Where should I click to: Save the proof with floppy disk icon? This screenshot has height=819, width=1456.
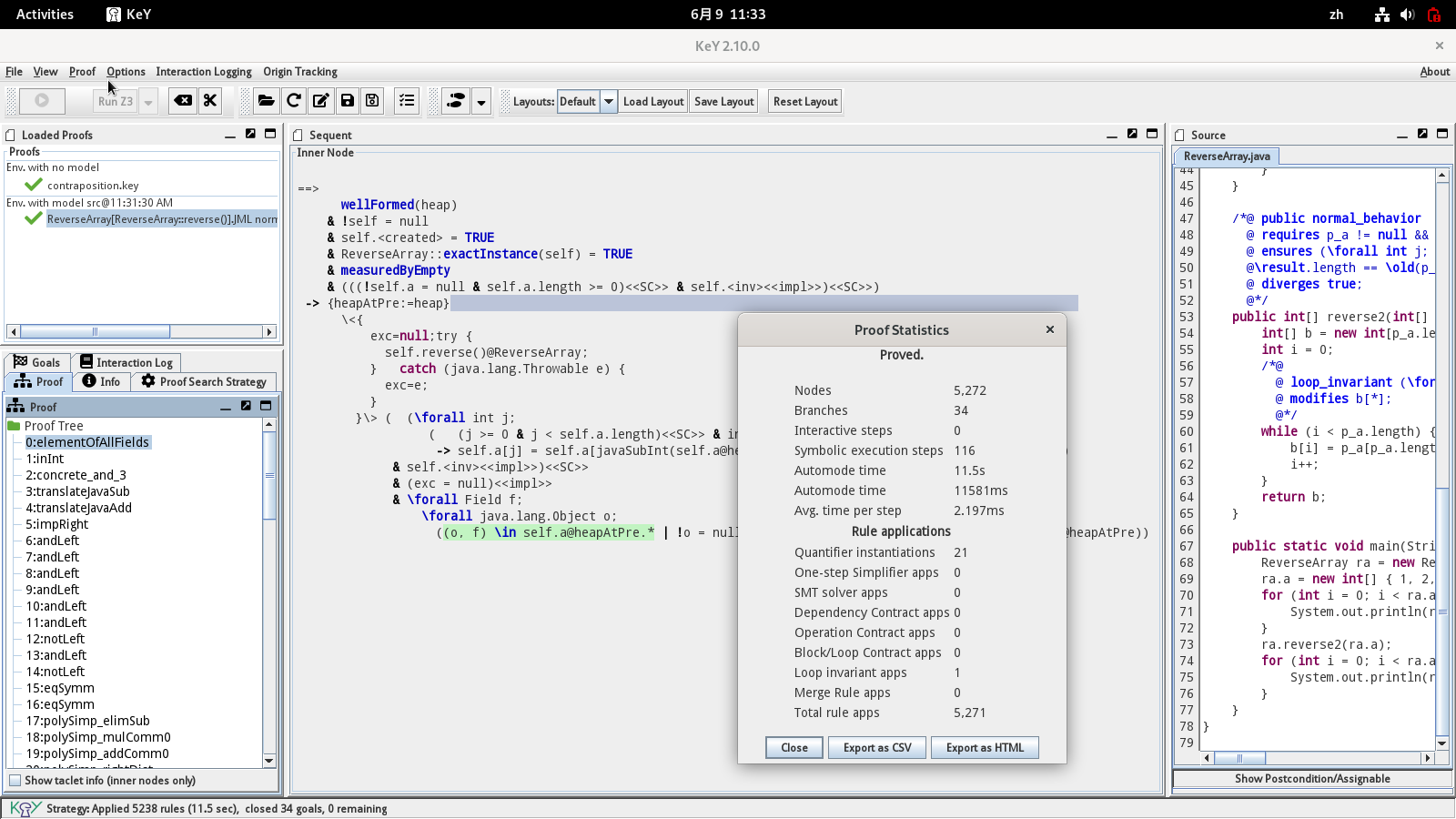347,101
